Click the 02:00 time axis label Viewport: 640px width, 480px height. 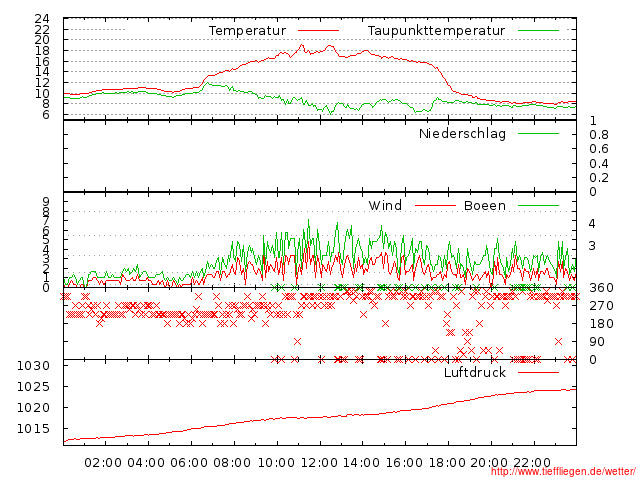[103, 463]
